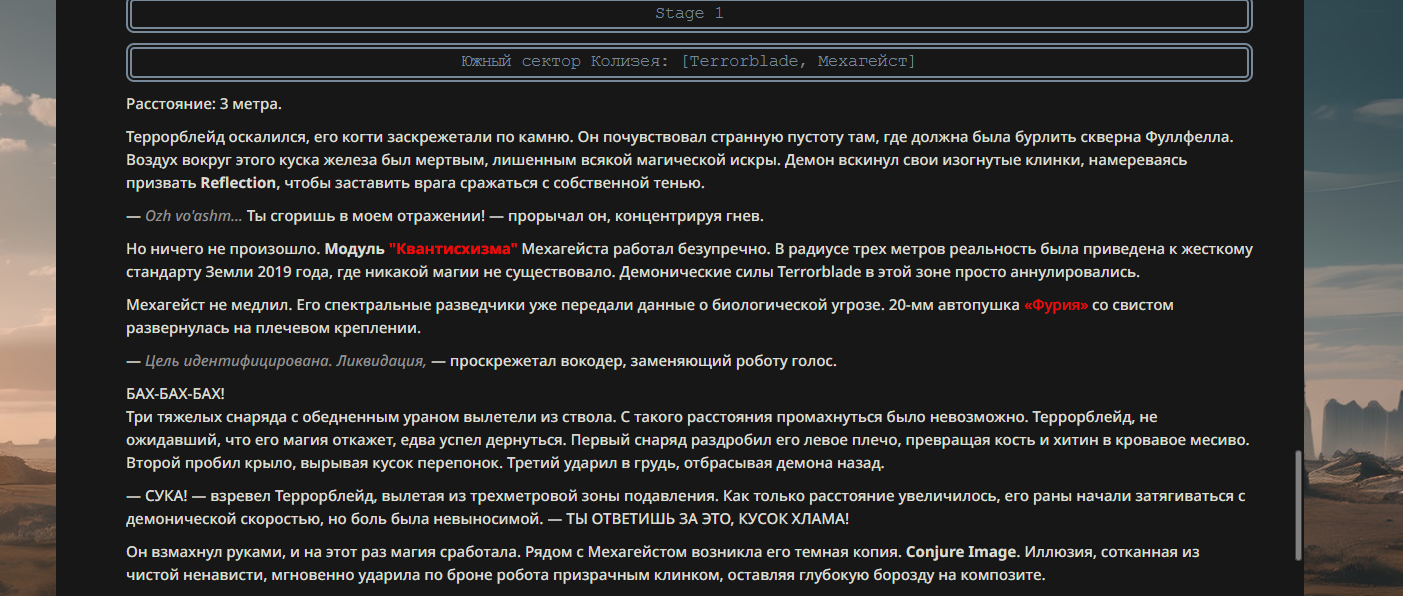Click the italic text 'Цель идентифицирована. Ликвидация,'
The width and height of the screenshot is (1403, 596).
pos(286,361)
